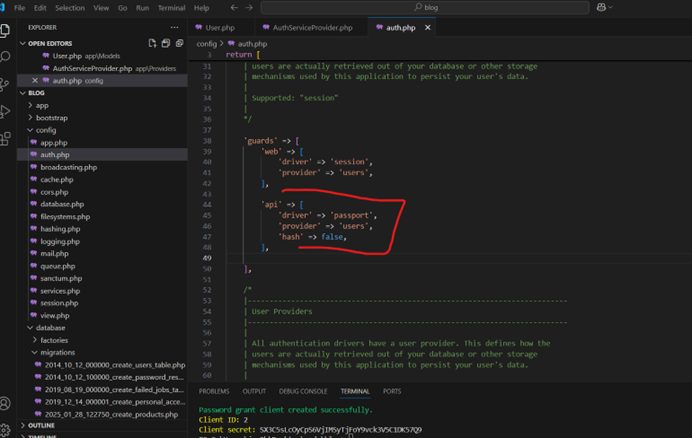Open the Run and Debug view
This screenshot has height=438, width=692.
pos(6,111)
